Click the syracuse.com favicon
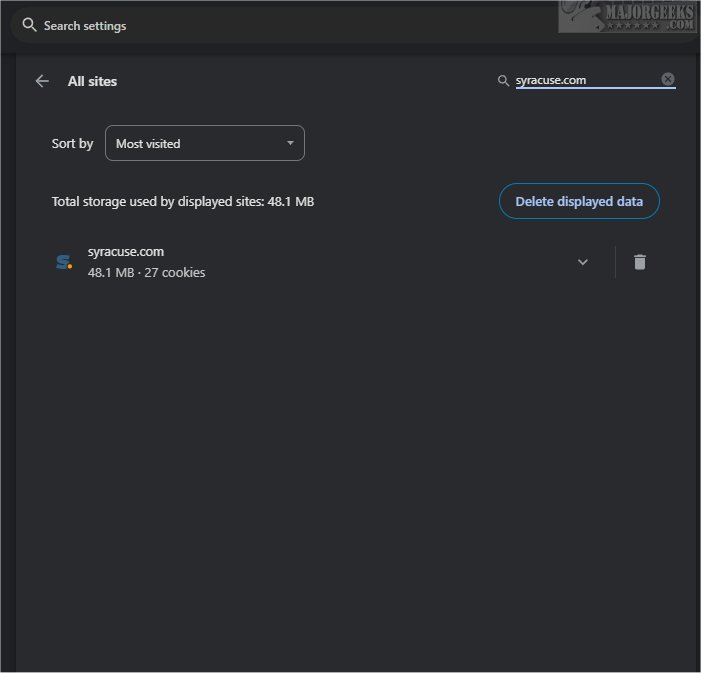 pyautogui.click(x=64, y=262)
